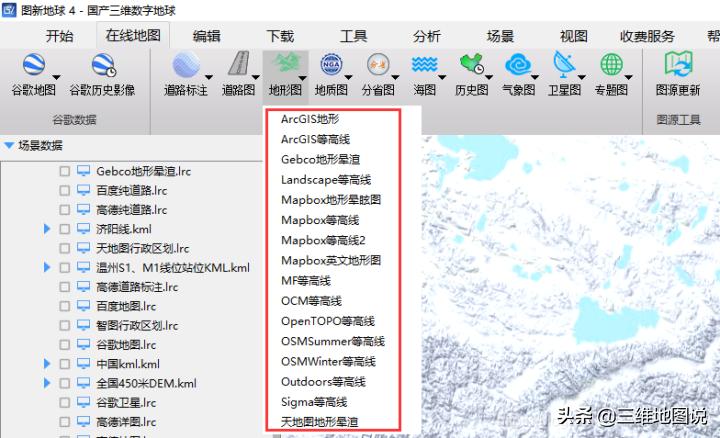Open the 谷歌地图 dropdown arrow
The image size is (720, 438).
click(x=56, y=77)
